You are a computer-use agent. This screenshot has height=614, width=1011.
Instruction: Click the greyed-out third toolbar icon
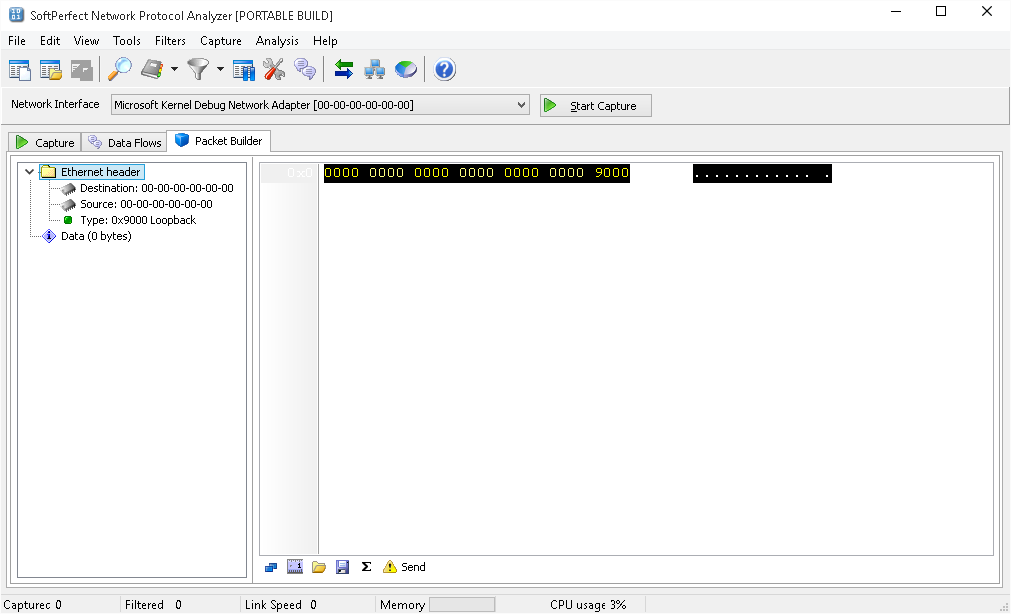tap(82, 70)
